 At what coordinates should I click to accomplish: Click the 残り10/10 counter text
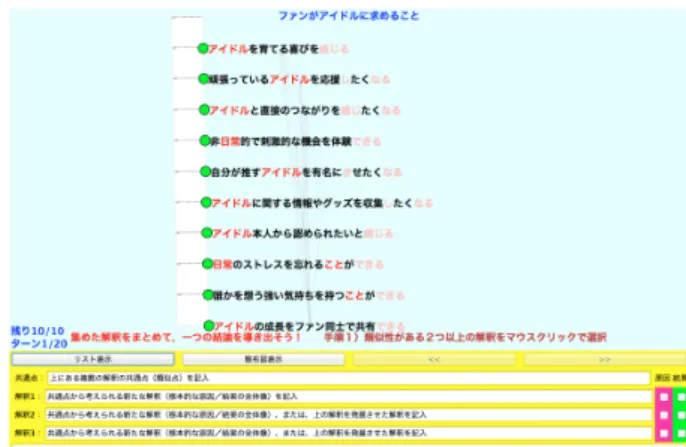coord(38,331)
